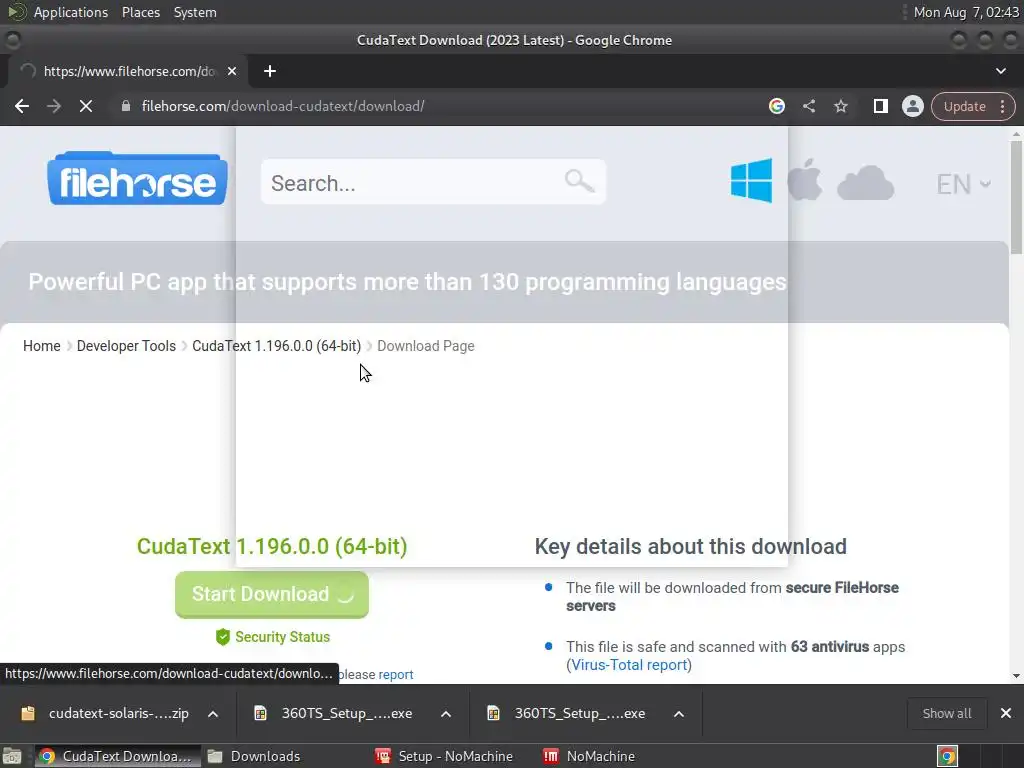Viewport: 1024px width, 768px height.
Task: Close the filehorse.com browser tab
Action: [x=232, y=71]
